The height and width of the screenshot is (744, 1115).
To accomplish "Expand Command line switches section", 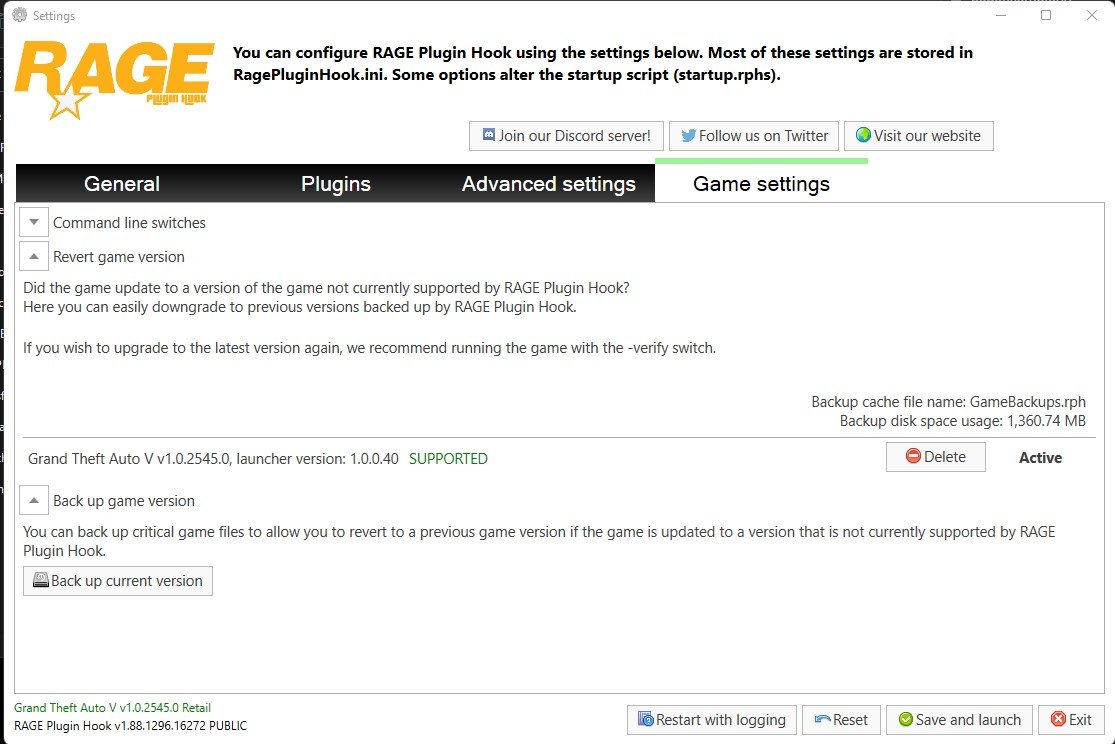I will tap(33, 222).
